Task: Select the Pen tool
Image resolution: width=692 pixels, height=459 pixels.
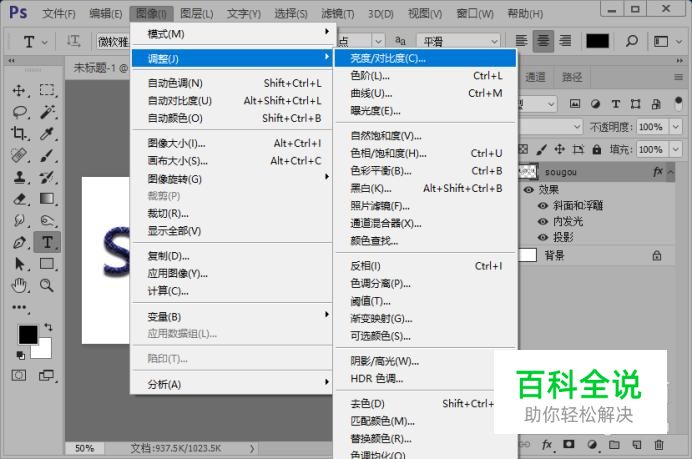Action: tap(19, 243)
